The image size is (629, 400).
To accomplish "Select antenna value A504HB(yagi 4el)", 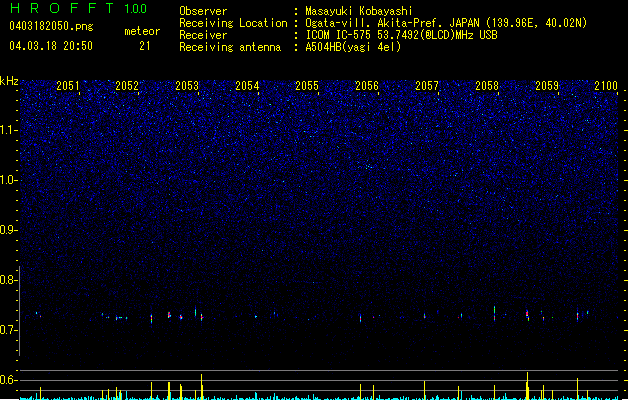I will click(353, 47).
